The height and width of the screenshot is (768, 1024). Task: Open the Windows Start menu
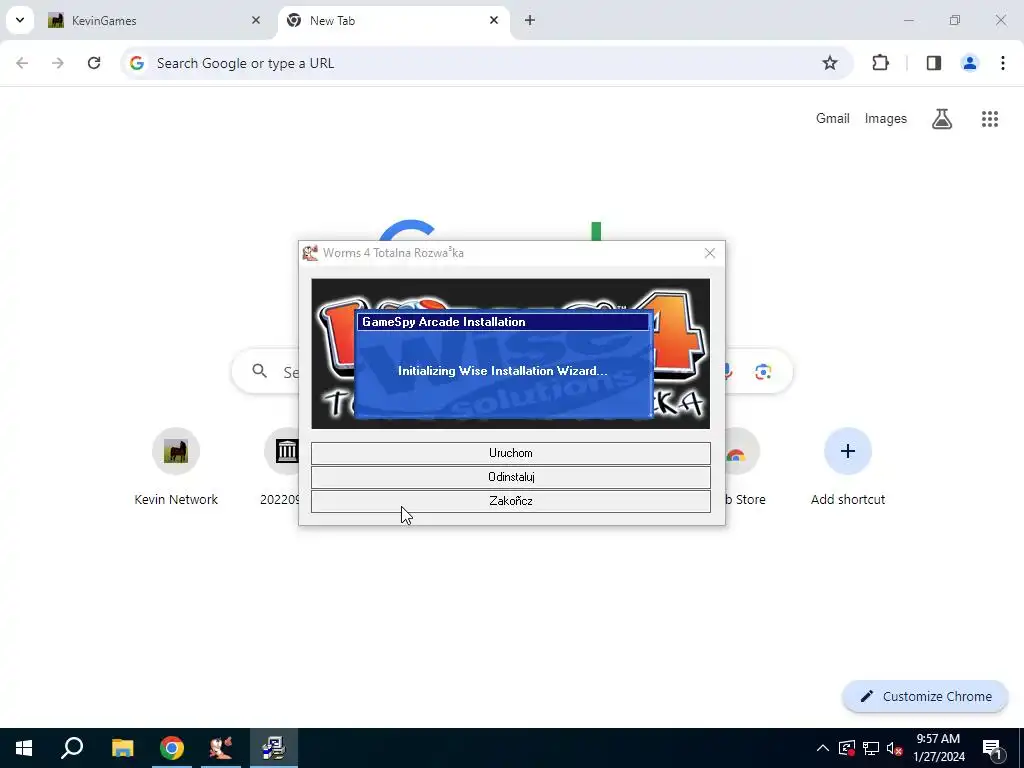tap(24, 748)
